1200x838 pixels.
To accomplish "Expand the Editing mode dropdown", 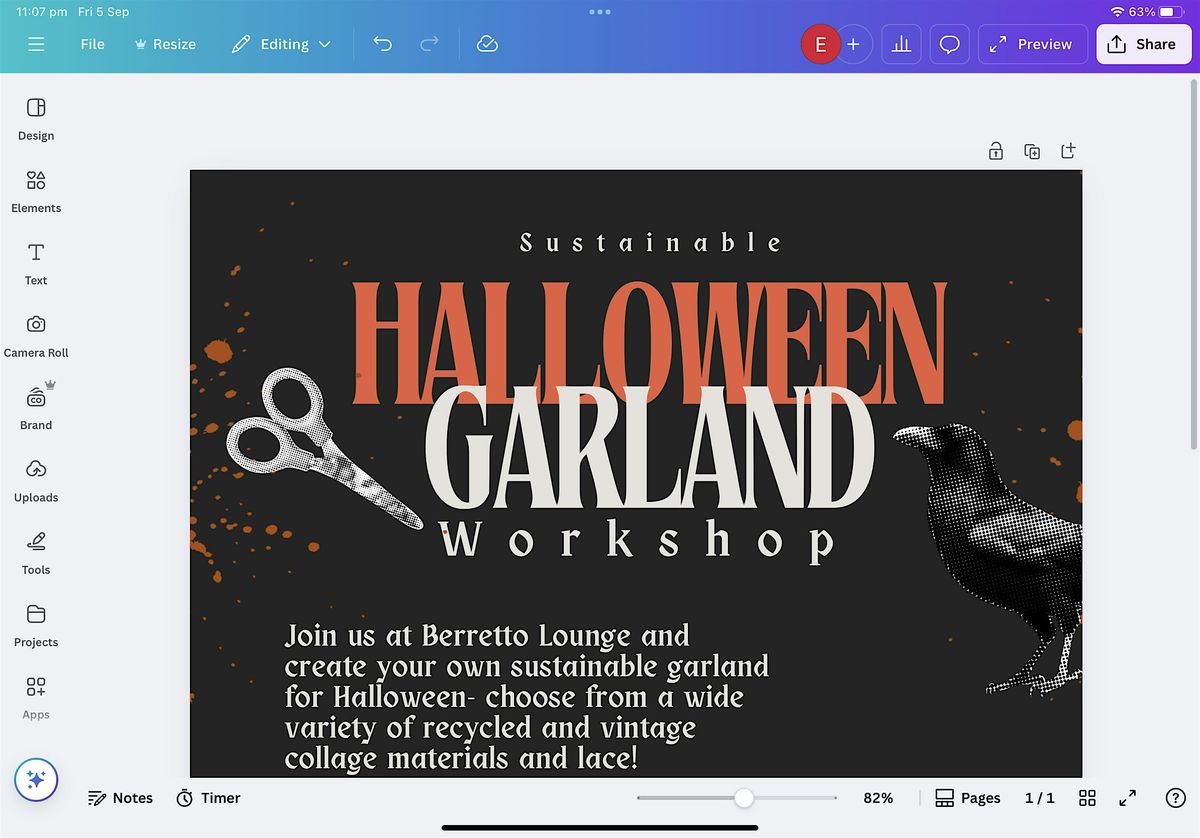I will point(281,44).
